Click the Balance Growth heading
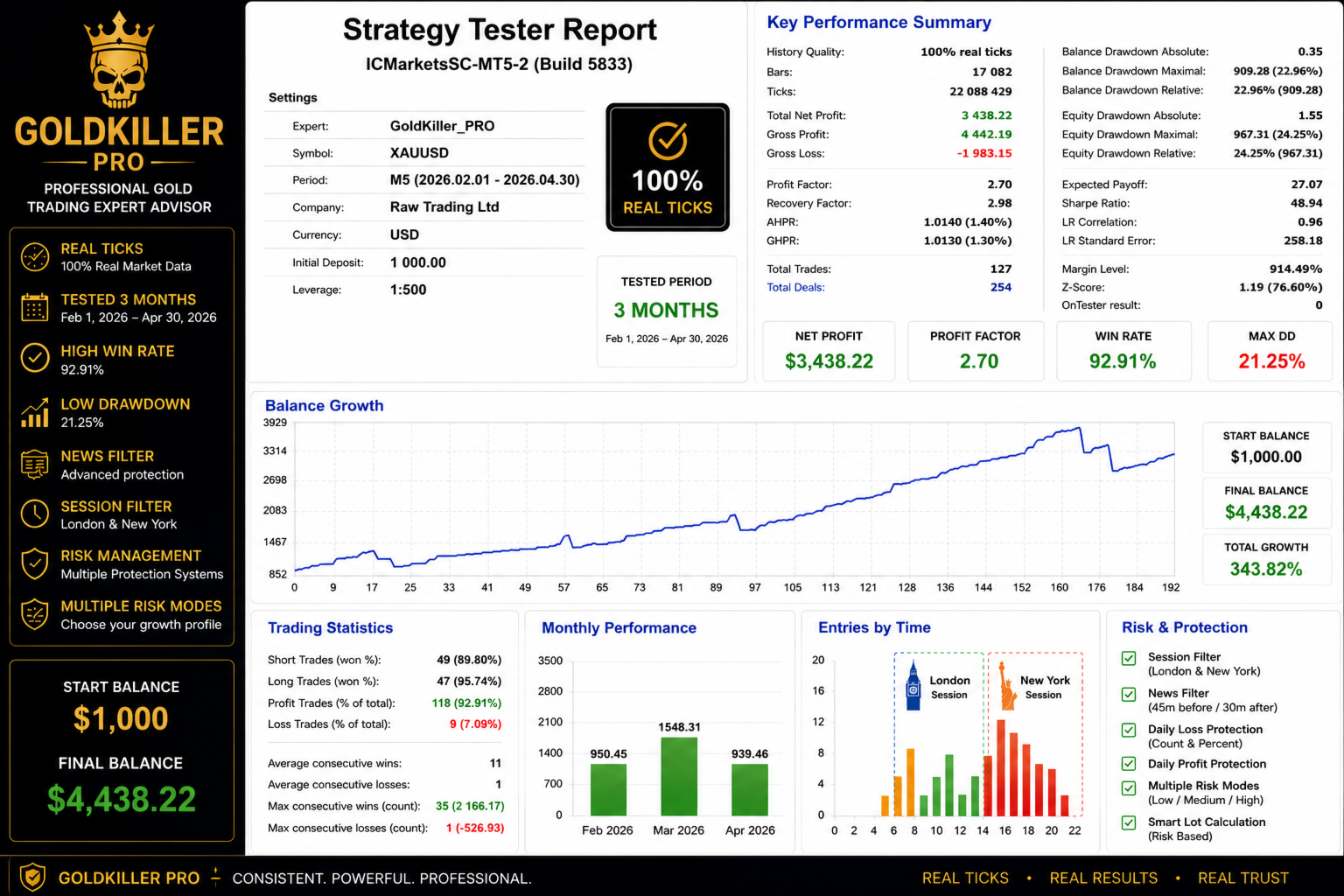1344x896 pixels. [325, 406]
